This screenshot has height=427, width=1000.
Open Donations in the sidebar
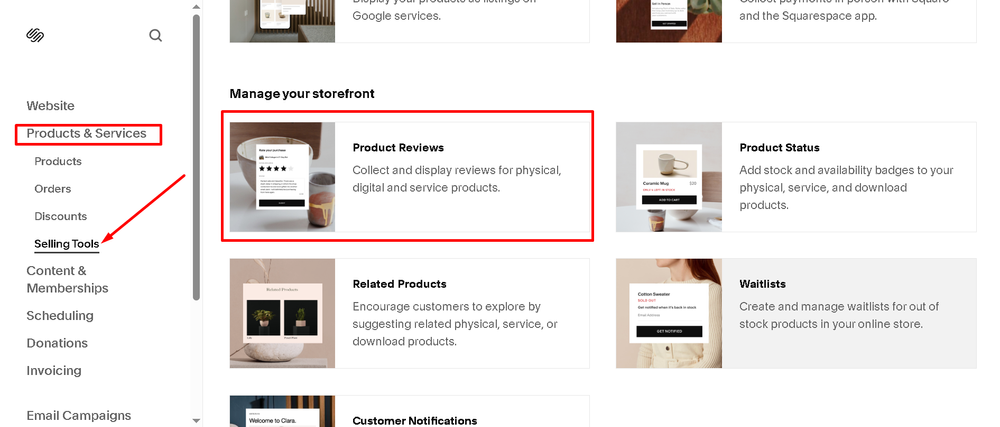(57, 343)
